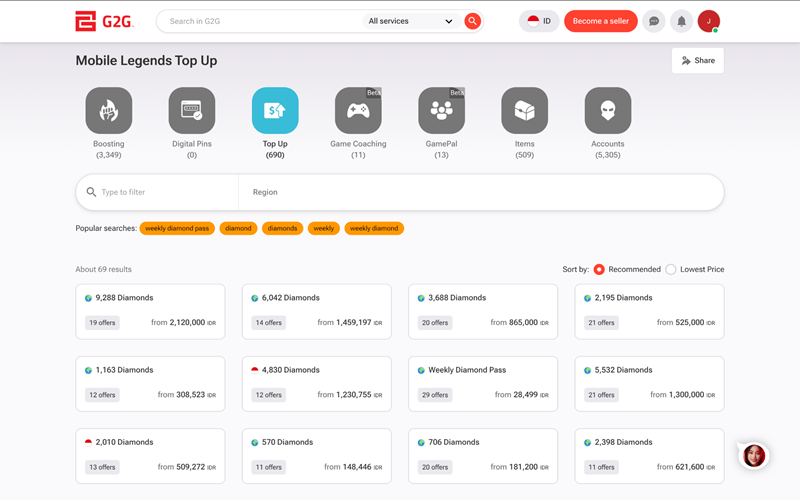
Task: Click the 29 offers badge
Action: pos(435,395)
